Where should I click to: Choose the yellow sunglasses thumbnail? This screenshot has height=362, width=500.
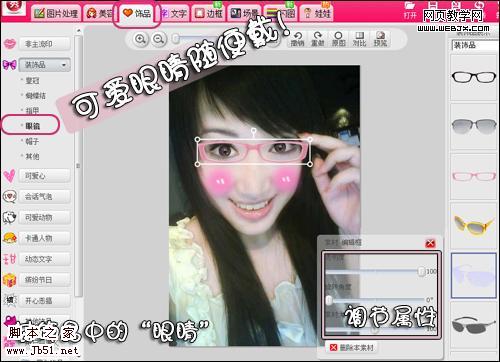click(474, 226)
